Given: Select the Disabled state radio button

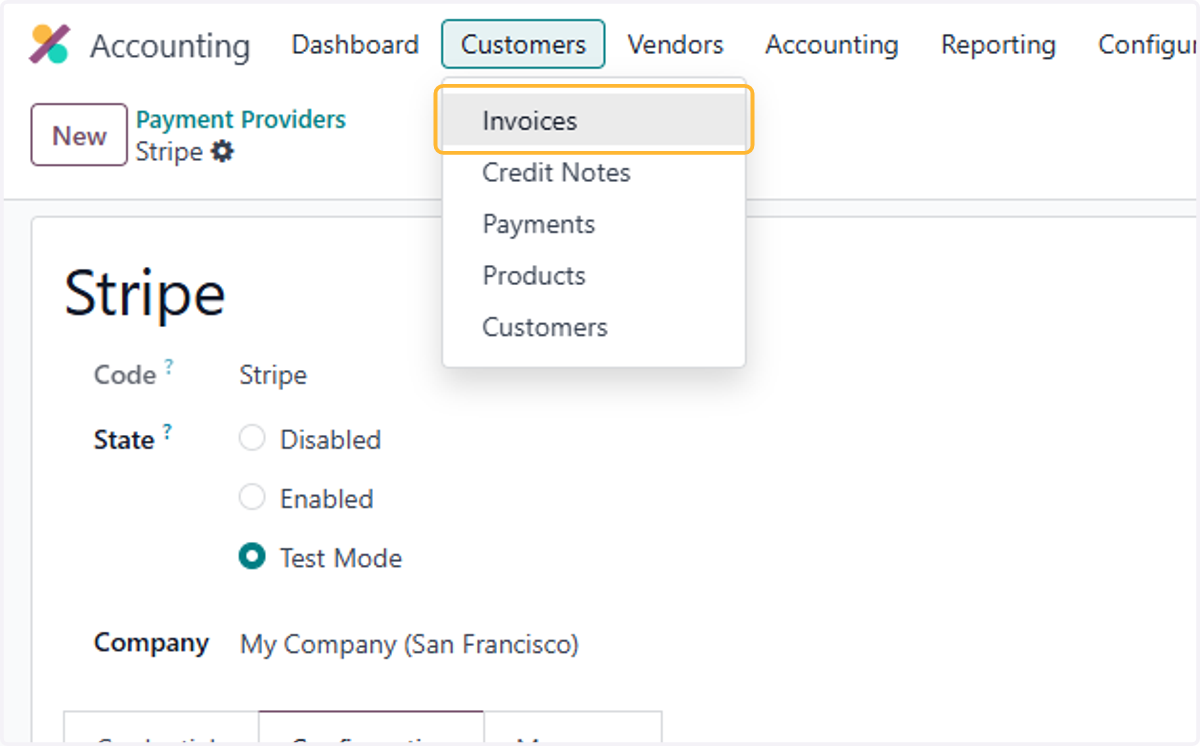Looking at the screenshot, I should pyautogui.click(x=252, y=438).
